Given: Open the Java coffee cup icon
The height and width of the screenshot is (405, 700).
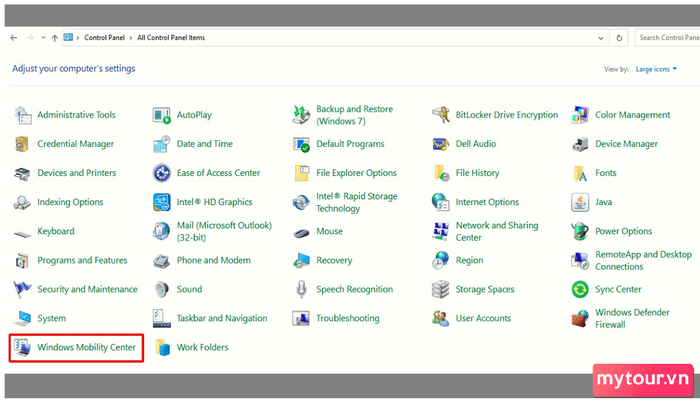Looking at the screenshot, I should [x=580, y=202].
